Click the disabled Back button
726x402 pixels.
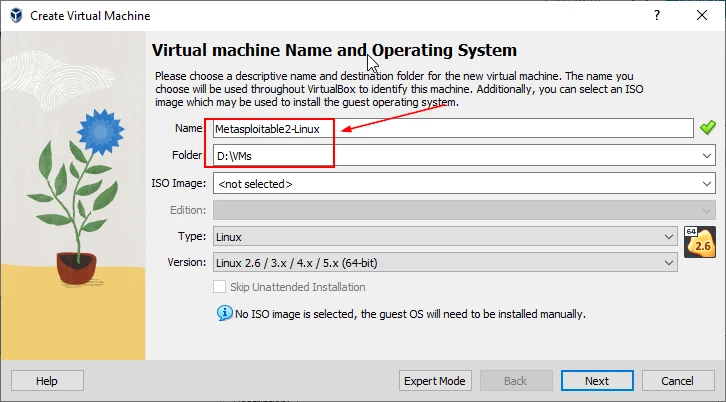[516, 381]
